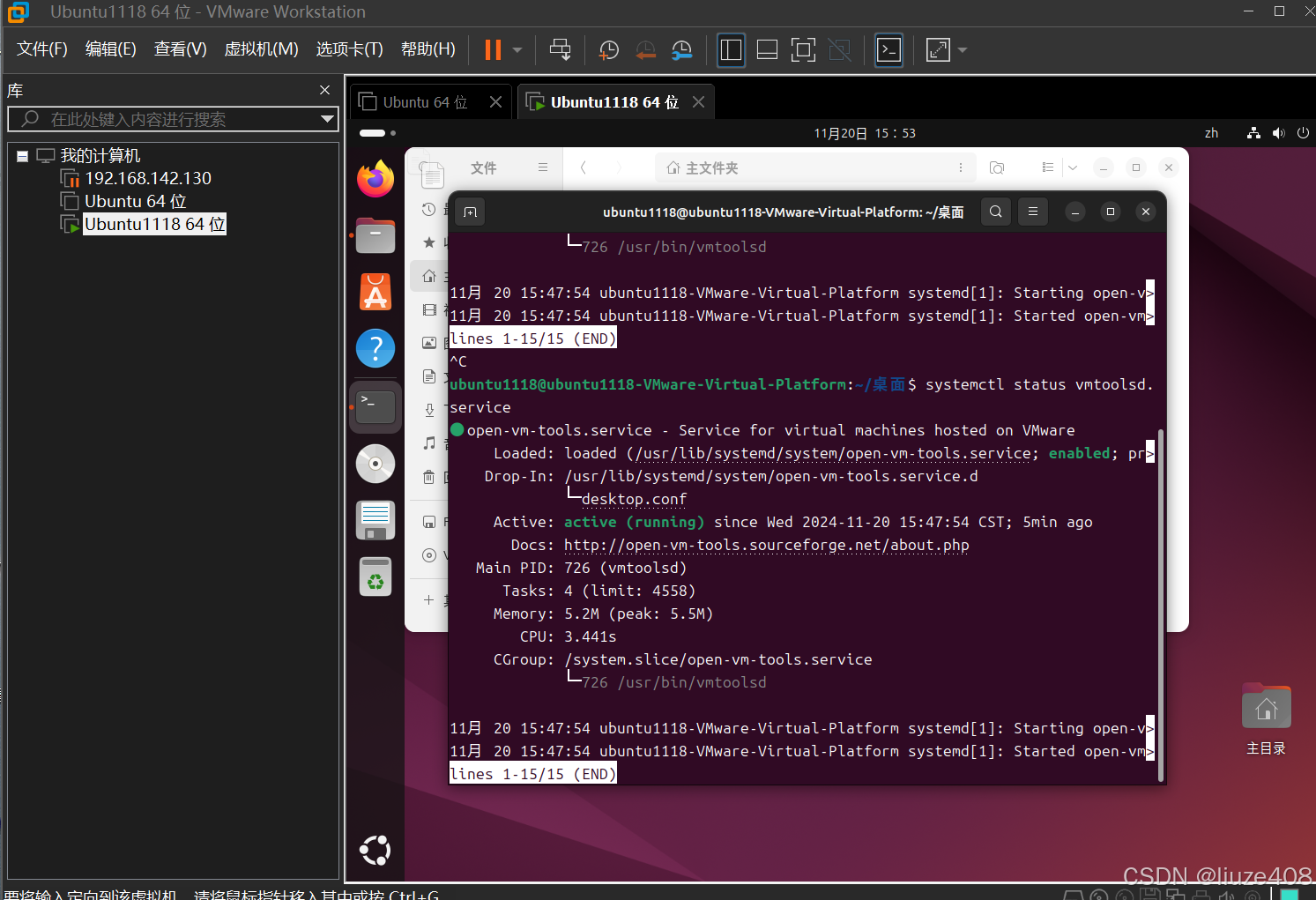Image resolution: width=1316 pixels, height=900 pixels.
Task: Open the 帮助(H) menu
Action: point(428,49)
